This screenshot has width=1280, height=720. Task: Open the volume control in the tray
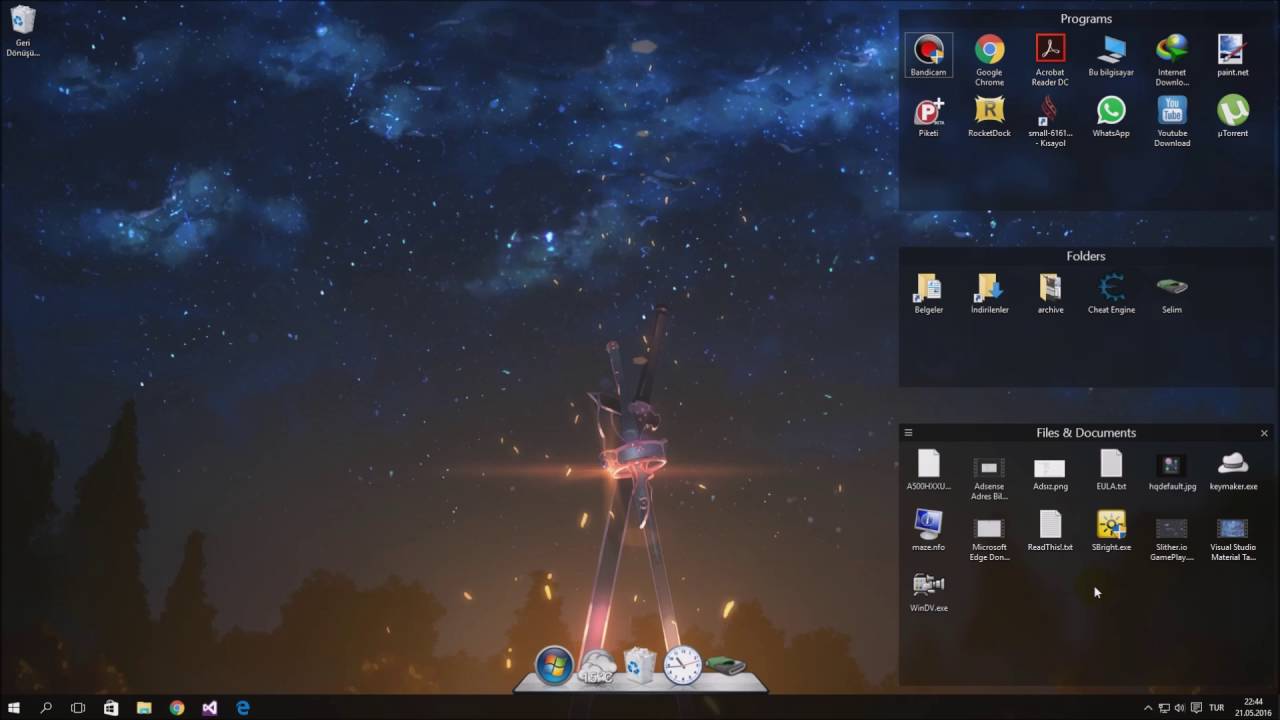point(1179,707)
